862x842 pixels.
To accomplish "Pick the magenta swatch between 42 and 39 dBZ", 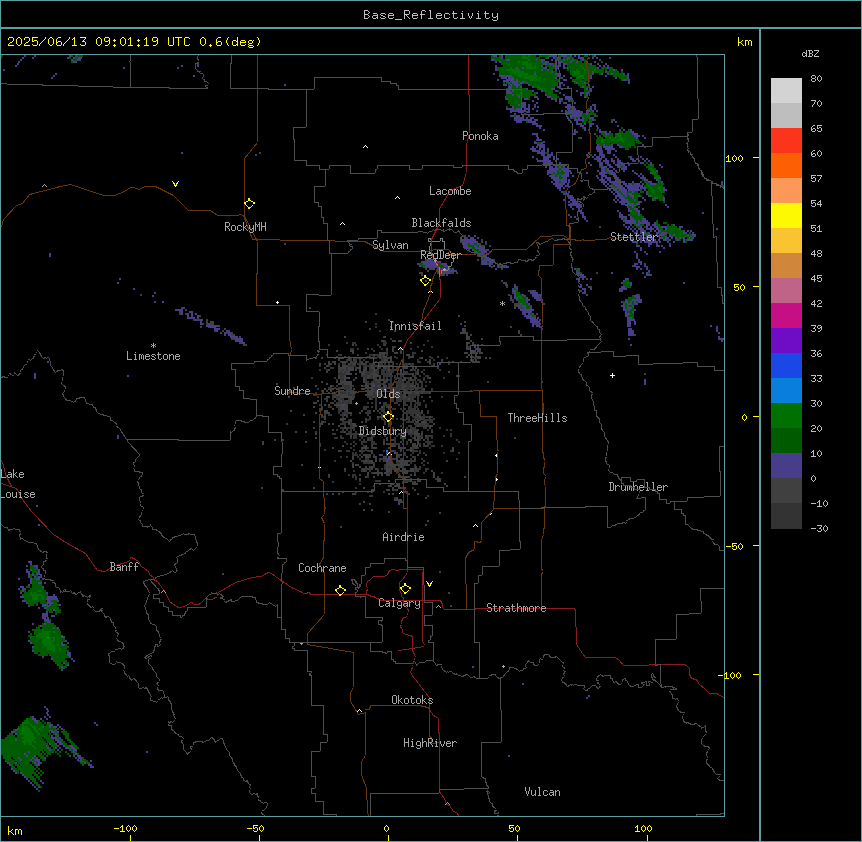I will click(x=786, y=315).
